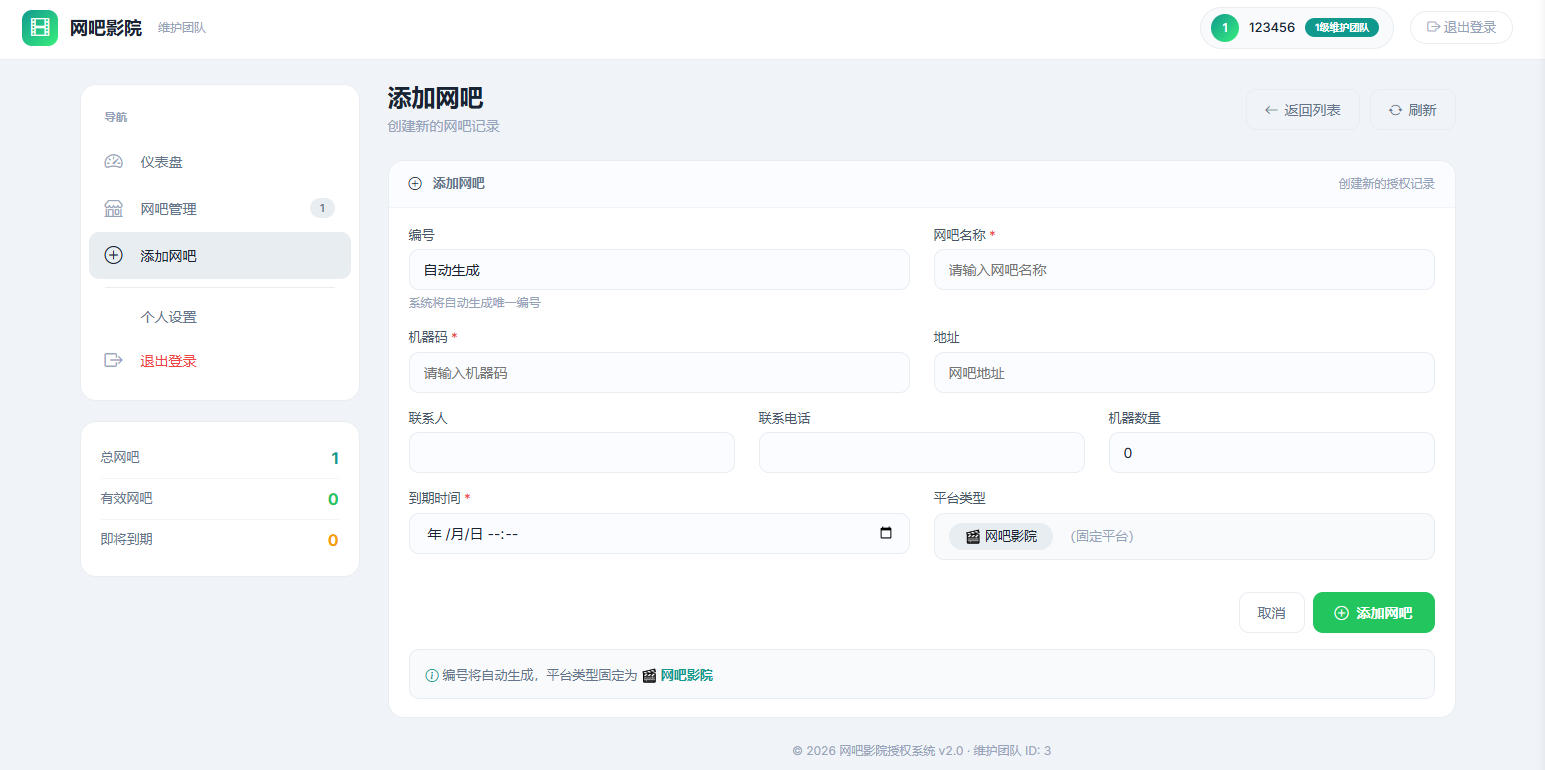Click the footer copyright text
This screenshot has height=770, width=1545.
pyautogui.click(x=922, y=751)
